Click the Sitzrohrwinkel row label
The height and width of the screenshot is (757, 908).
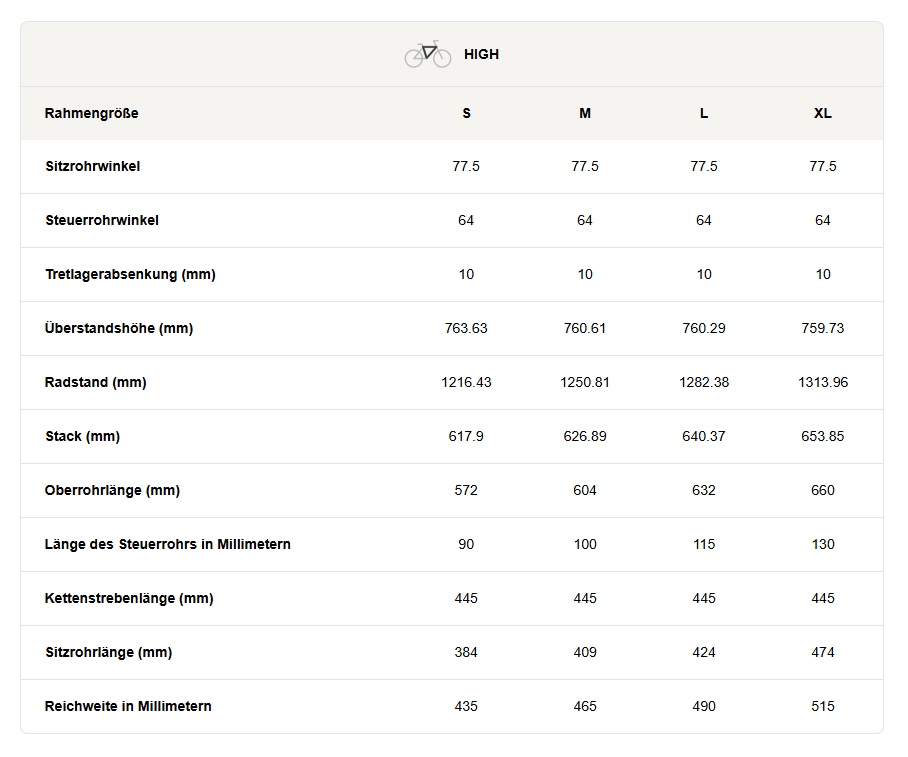tap(93, 167)
